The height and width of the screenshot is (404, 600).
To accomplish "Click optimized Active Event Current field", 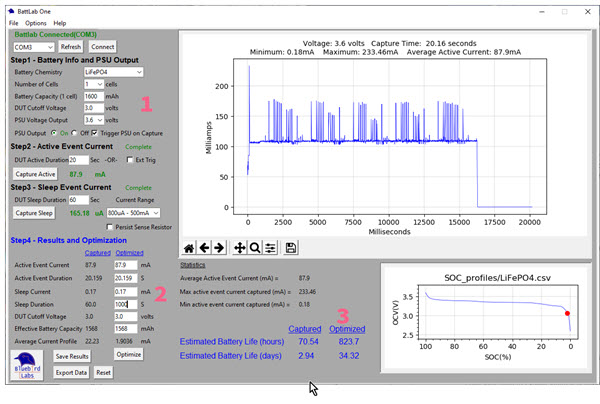I will pyautogui.click(x=126, y=265).
